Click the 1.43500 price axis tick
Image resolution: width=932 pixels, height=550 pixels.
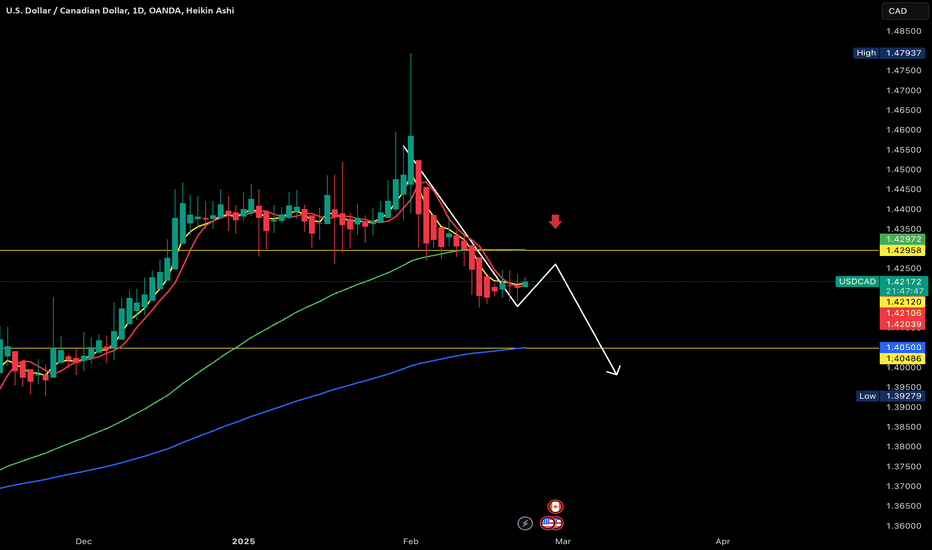click(903, 229)
